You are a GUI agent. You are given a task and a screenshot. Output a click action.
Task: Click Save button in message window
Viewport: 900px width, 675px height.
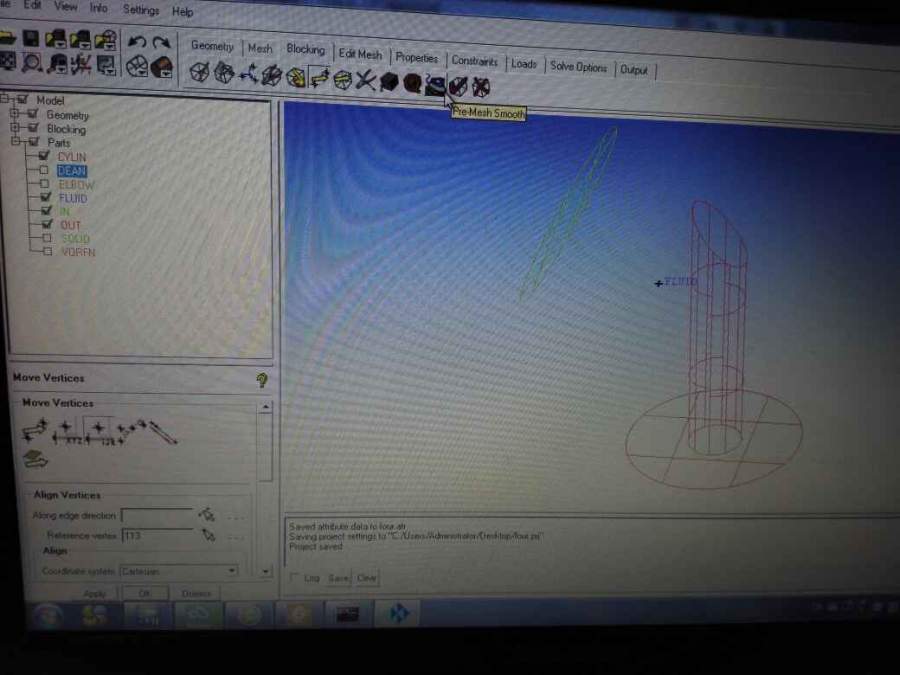tap(338, 577)
